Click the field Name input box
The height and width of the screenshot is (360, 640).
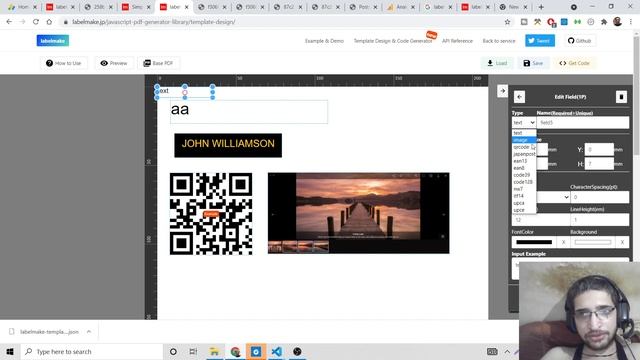tap(582, 122)
